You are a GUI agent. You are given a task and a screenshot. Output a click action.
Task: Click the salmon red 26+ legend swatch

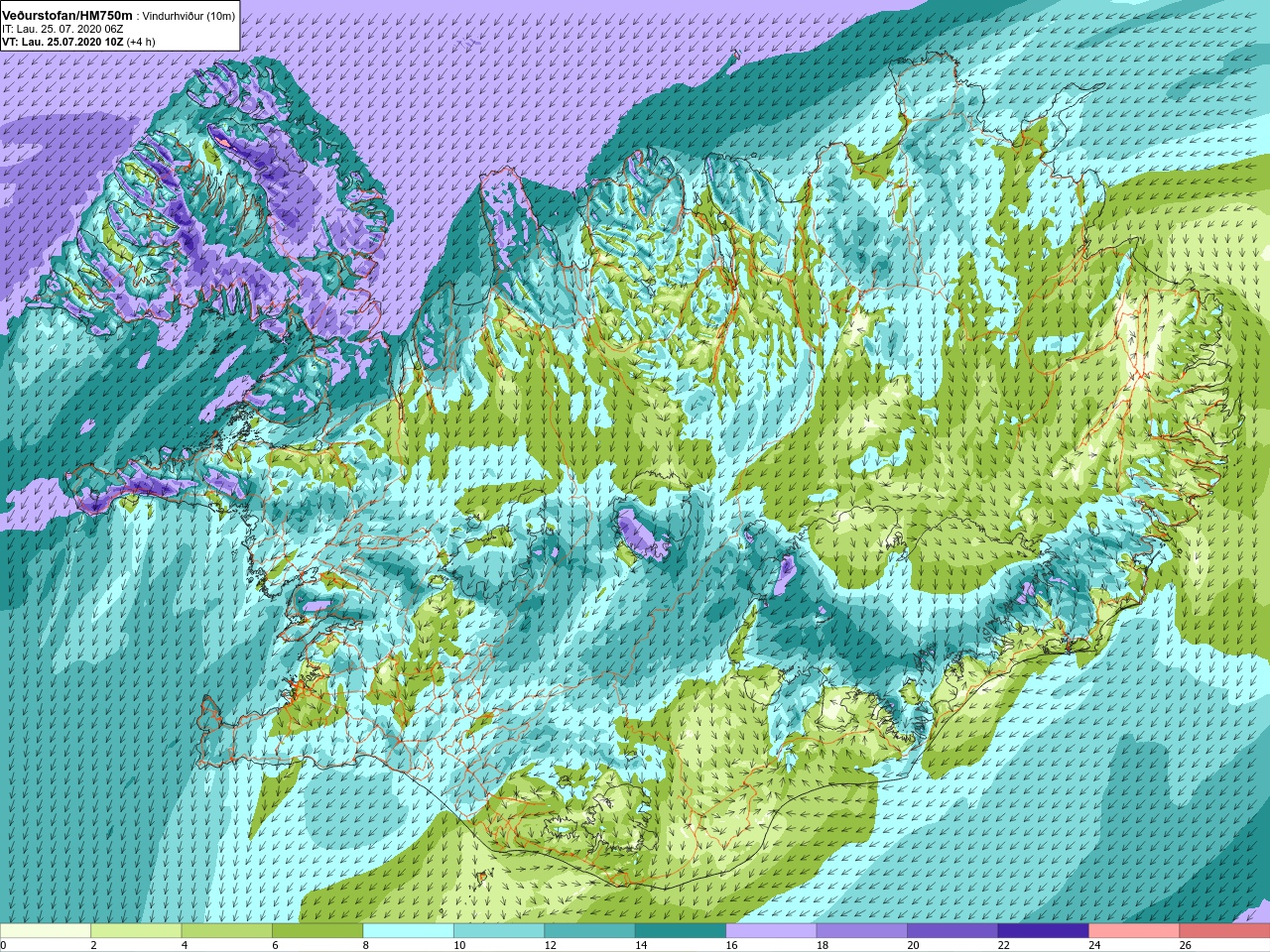point(1224,931)
